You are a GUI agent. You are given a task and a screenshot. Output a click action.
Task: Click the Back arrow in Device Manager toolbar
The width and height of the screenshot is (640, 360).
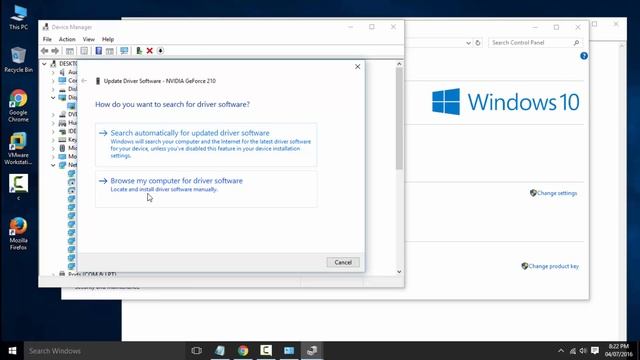coord(44,51)
